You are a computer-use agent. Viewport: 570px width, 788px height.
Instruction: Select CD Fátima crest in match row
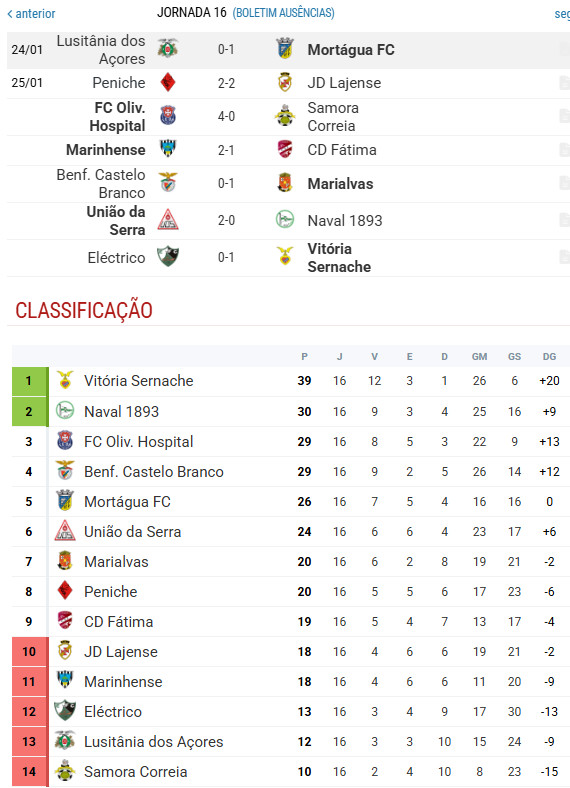coord(285,149)
